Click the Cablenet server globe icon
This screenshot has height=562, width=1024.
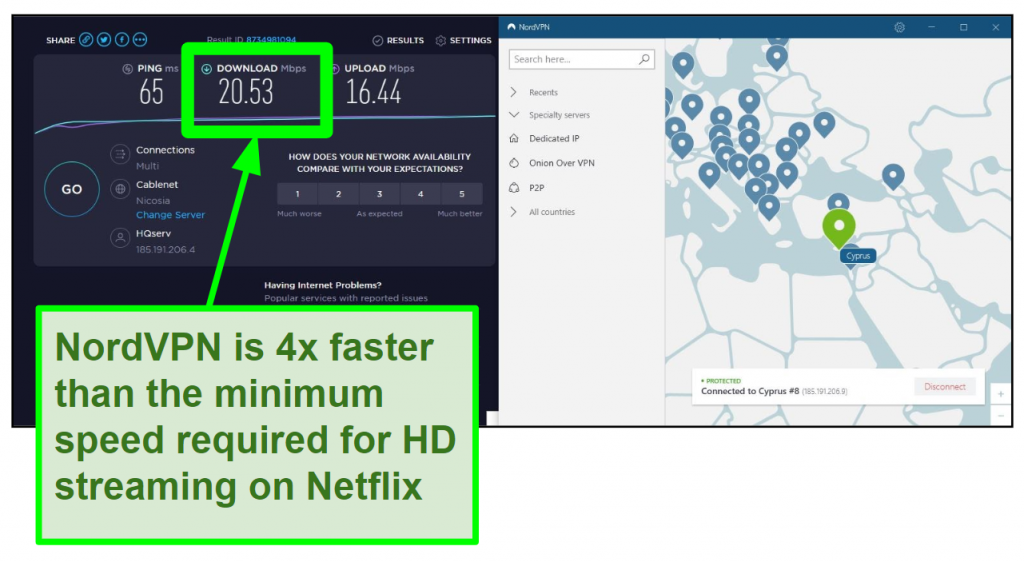(120, 189)
